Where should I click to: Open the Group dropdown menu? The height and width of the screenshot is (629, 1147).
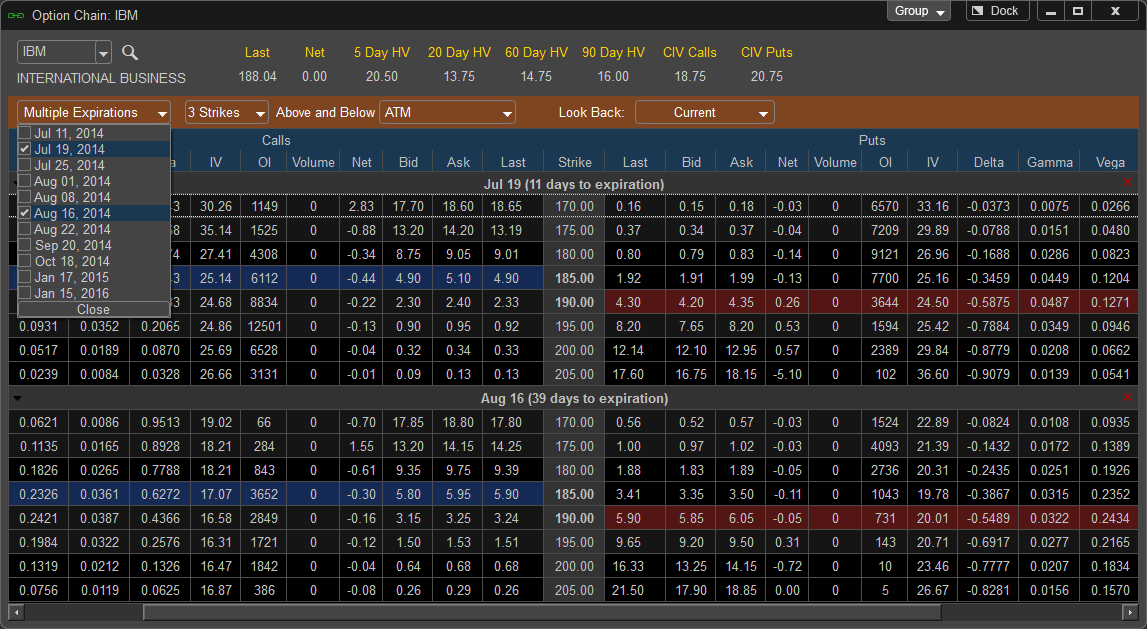(x=919, y=11)
